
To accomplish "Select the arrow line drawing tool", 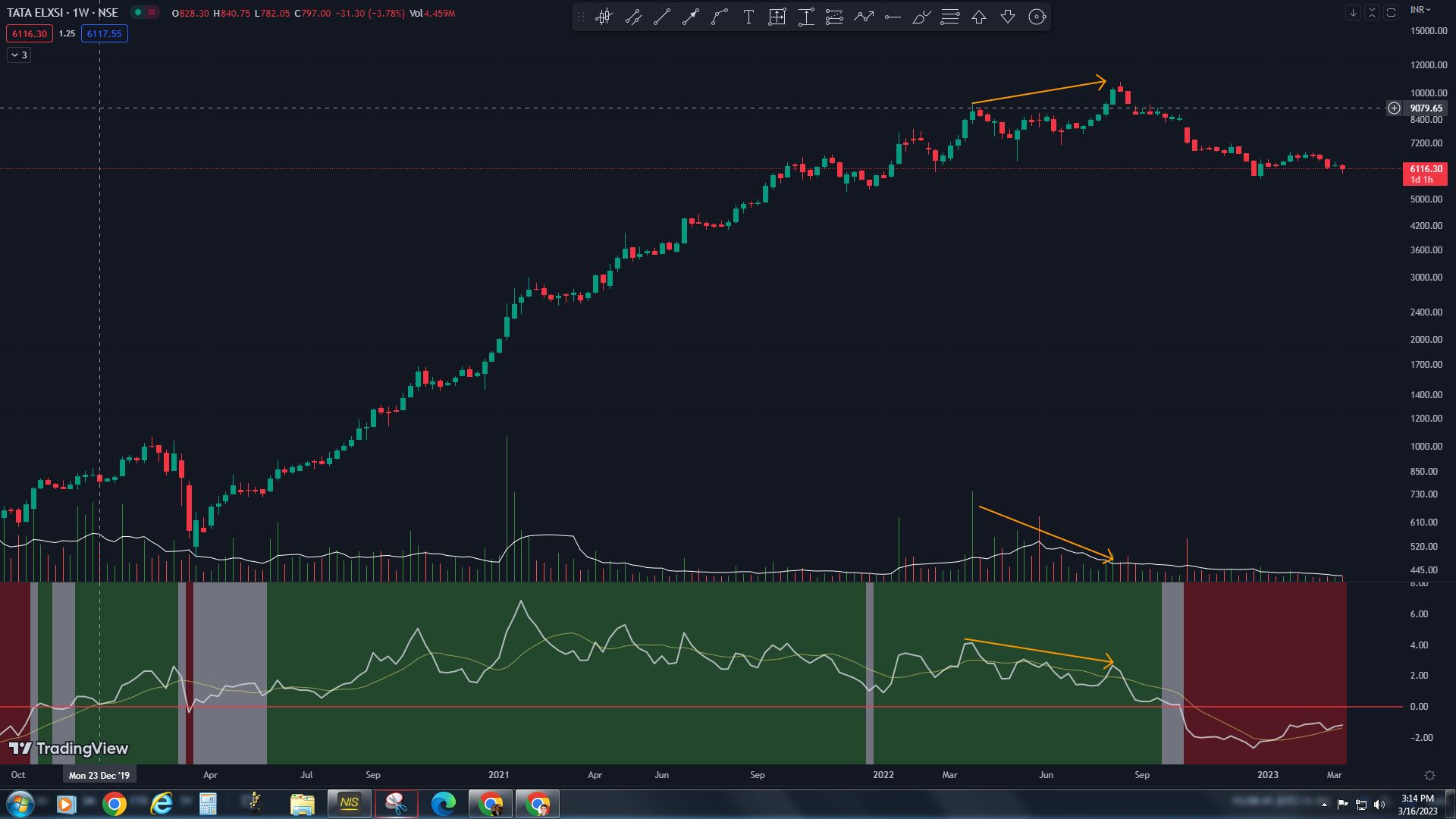I will pos(691,17).
